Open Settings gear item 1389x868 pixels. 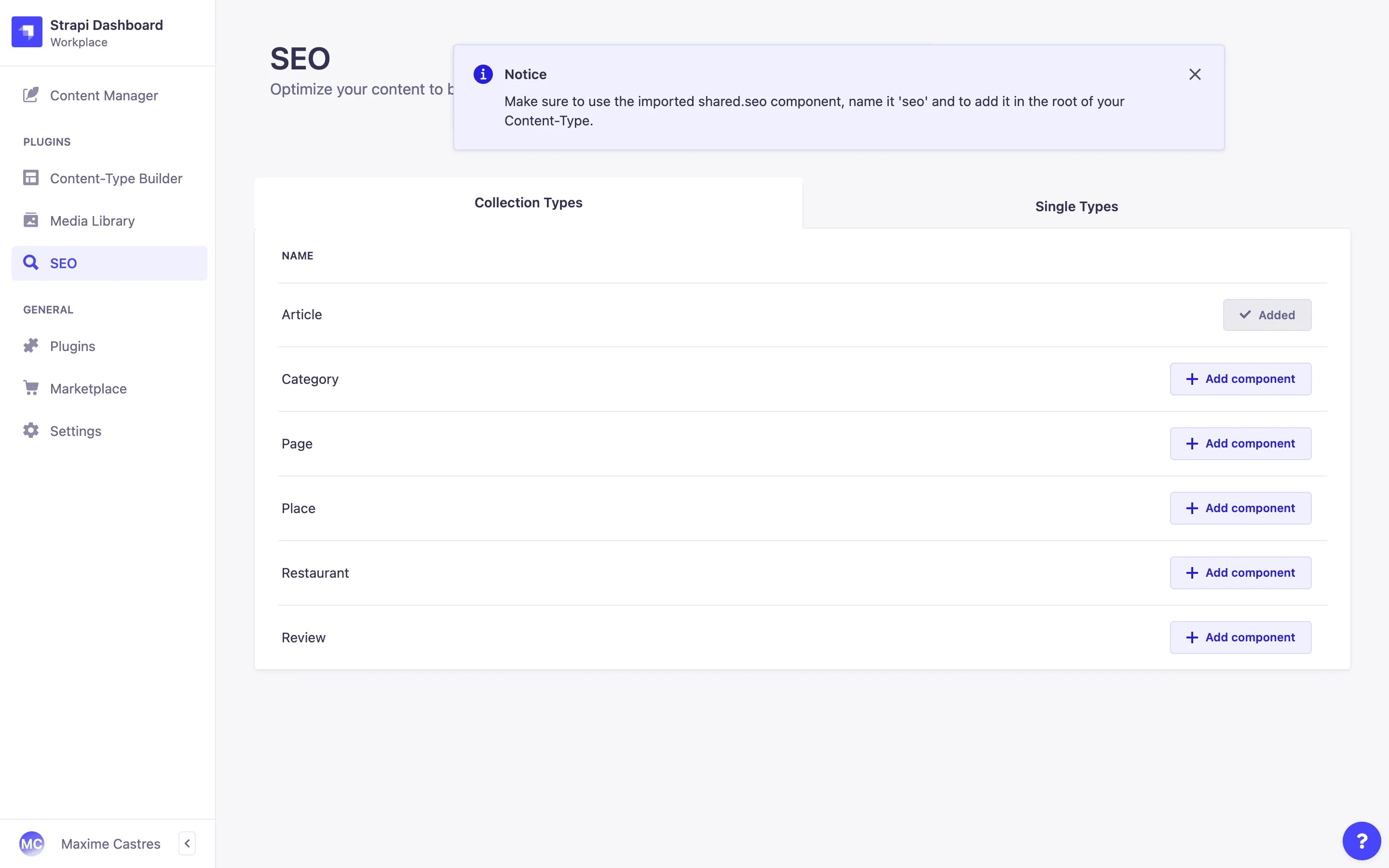(x=75, y=431)
